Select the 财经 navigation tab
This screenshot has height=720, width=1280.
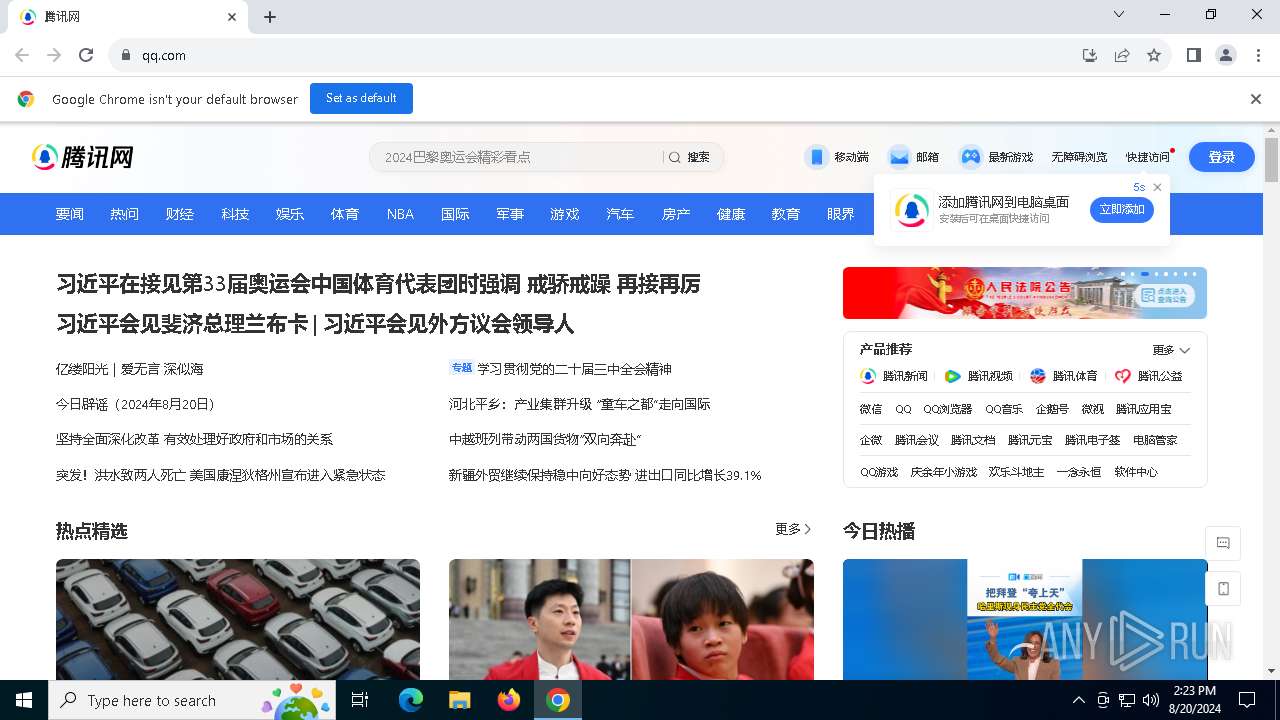[x=180, y=214]
